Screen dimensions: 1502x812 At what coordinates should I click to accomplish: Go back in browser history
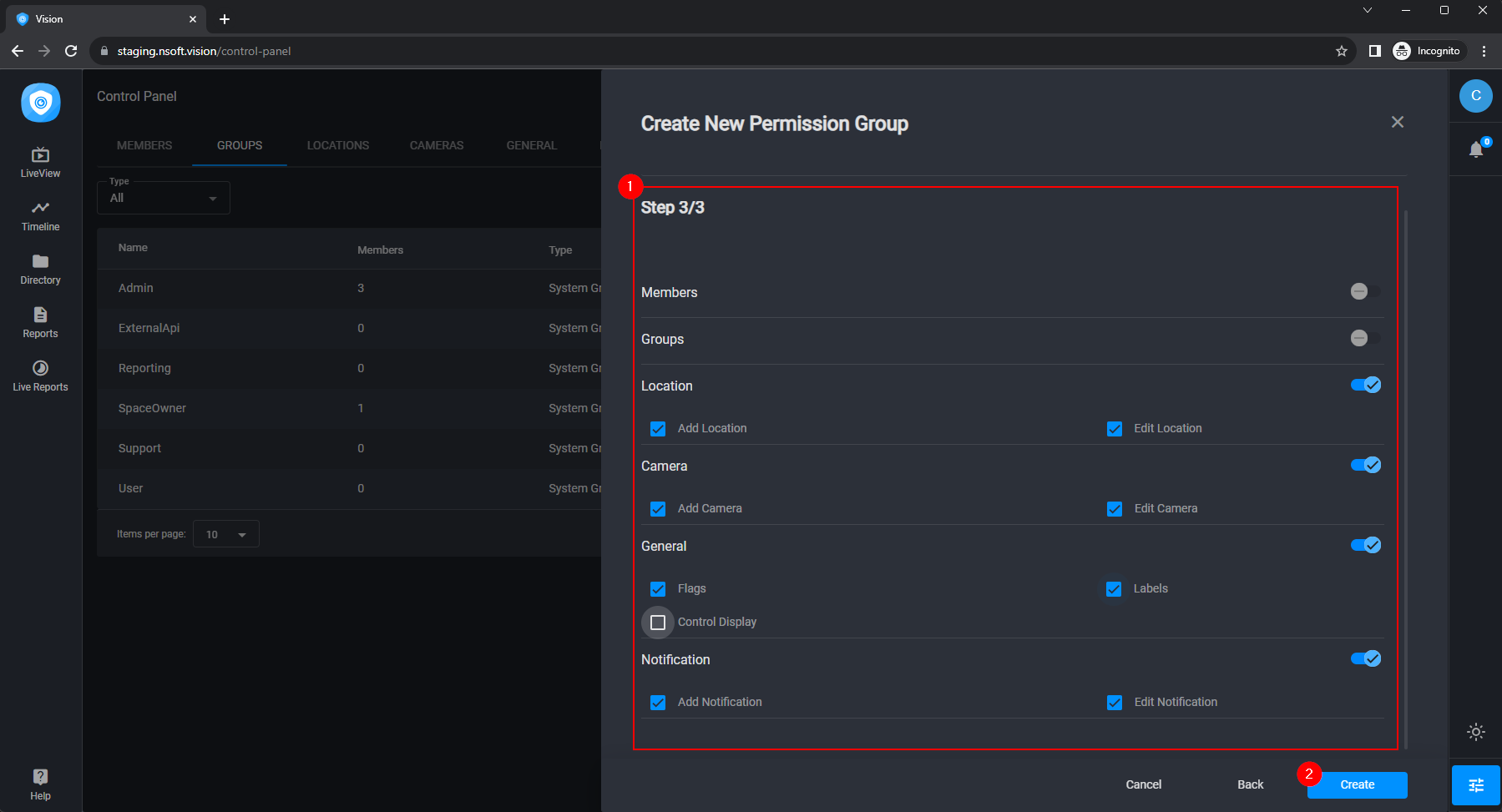(x=18, y=51)
